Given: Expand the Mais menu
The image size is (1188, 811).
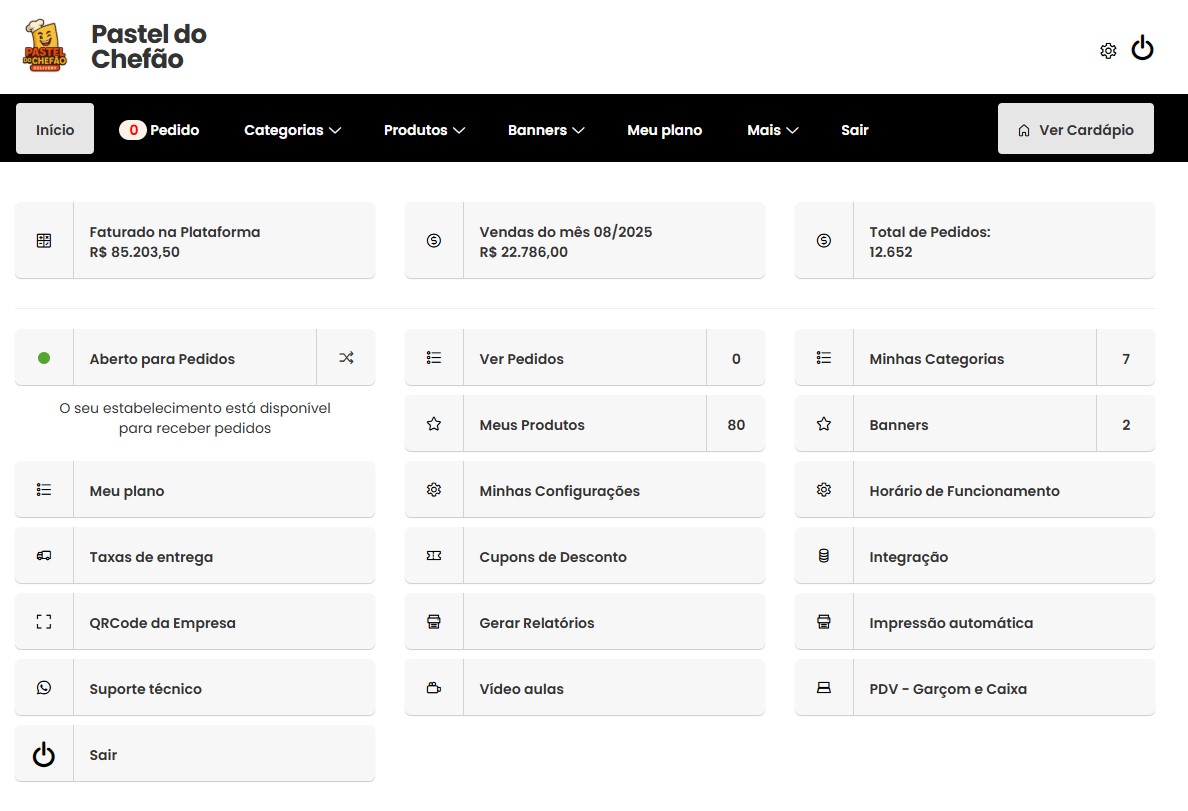Looking at the screenshot, I should click(x=772, y=129).
